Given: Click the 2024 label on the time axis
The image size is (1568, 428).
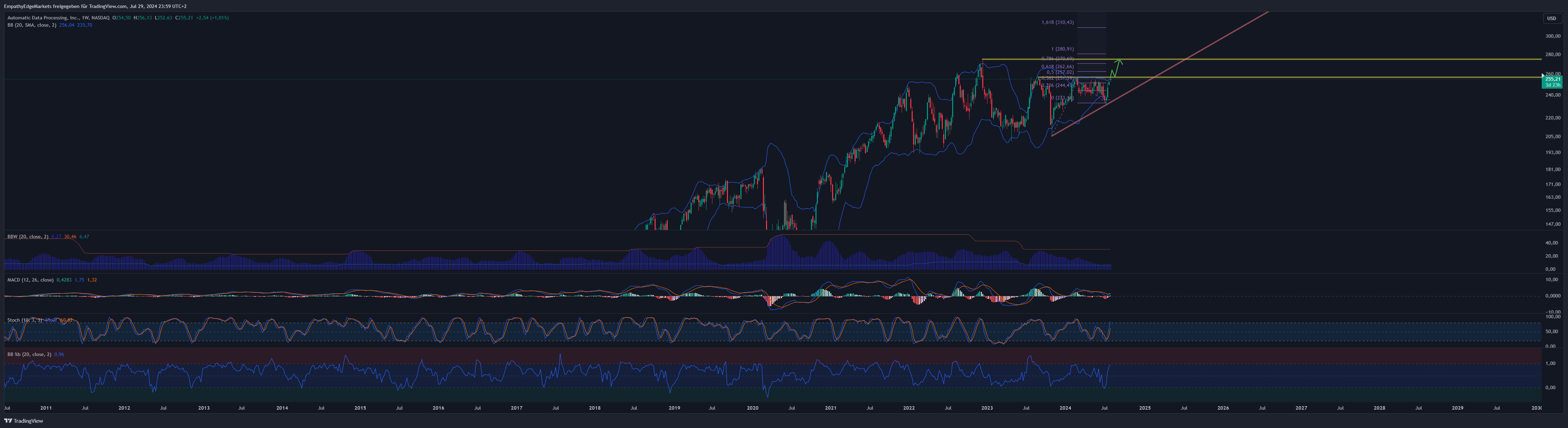Looking at the screenshot, I should 1065,408.
